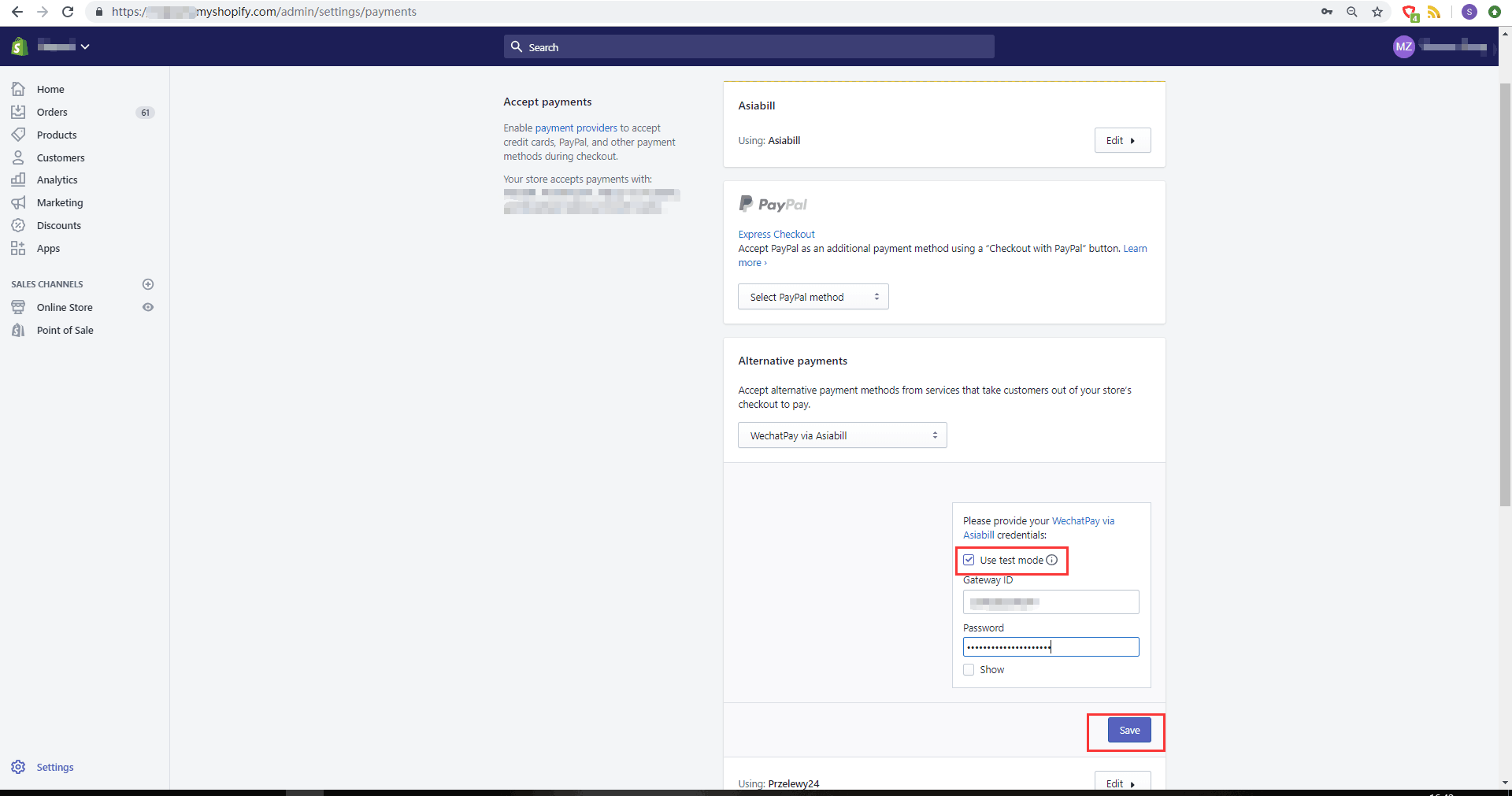Open Orders in the sidebar
Screen dimensions: 1512x796
click(x=52, y=112)
